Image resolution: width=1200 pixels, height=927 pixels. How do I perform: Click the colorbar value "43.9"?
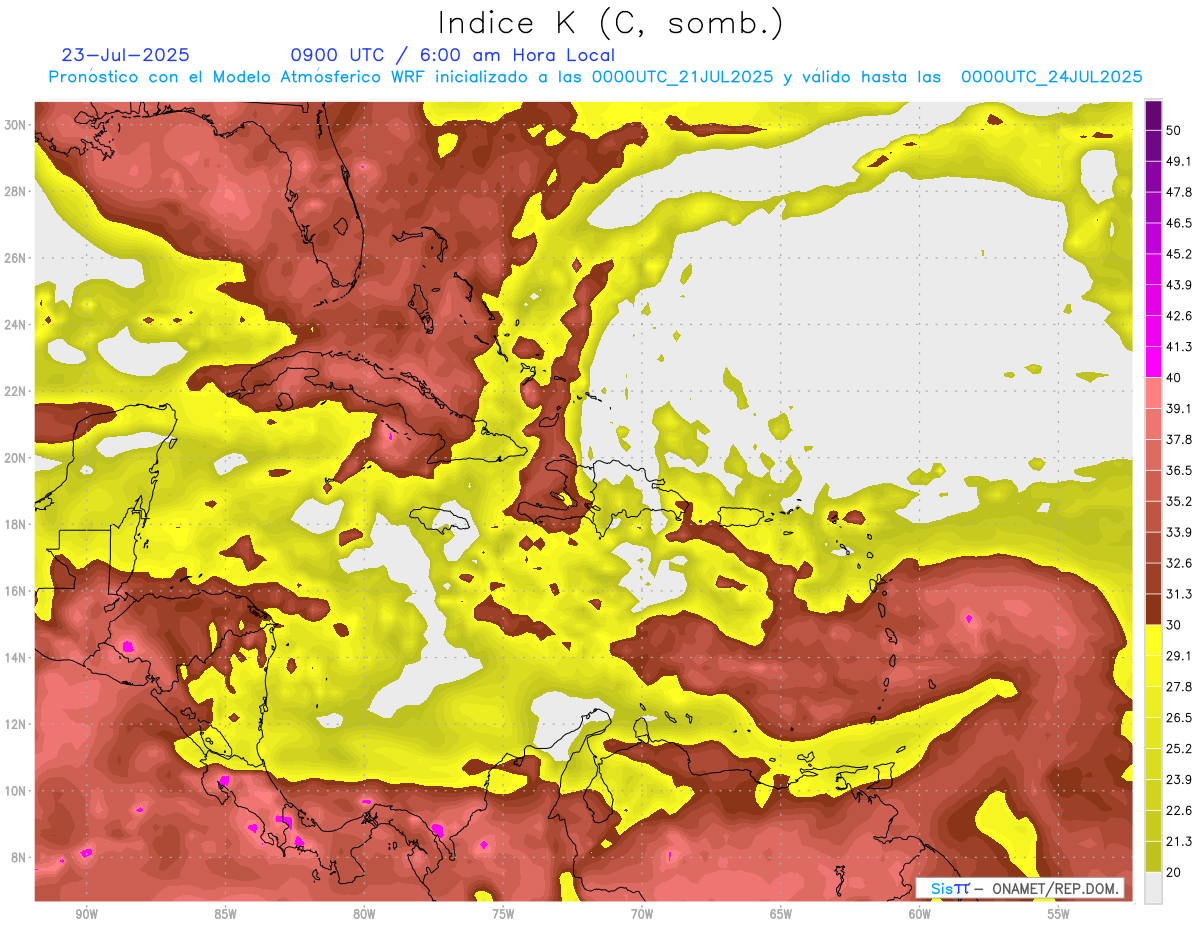(1179, 285)
